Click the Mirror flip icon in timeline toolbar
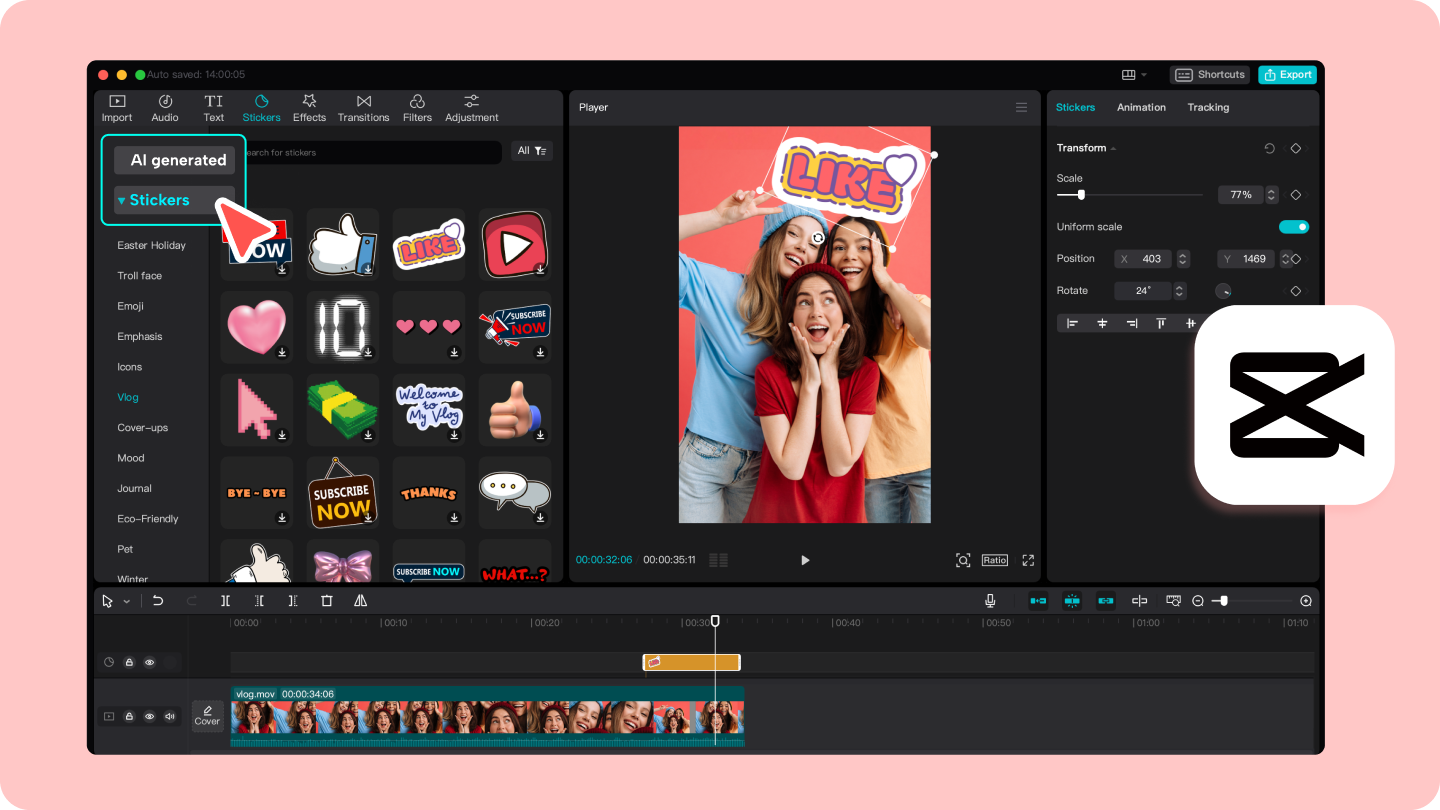 [360, 601]
